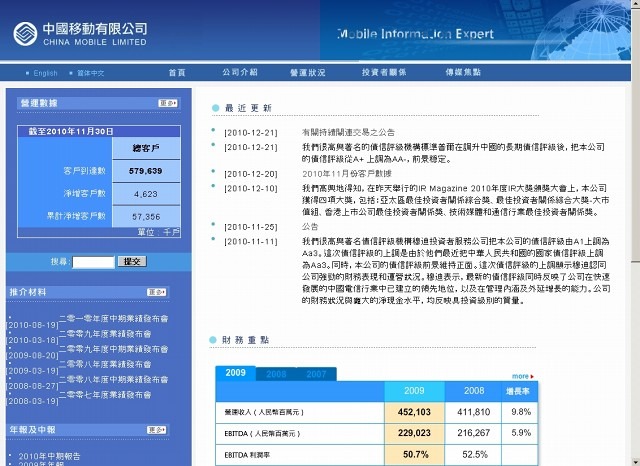
Task: Click the 9.8% growth rate cell
Action: (521, 412)
